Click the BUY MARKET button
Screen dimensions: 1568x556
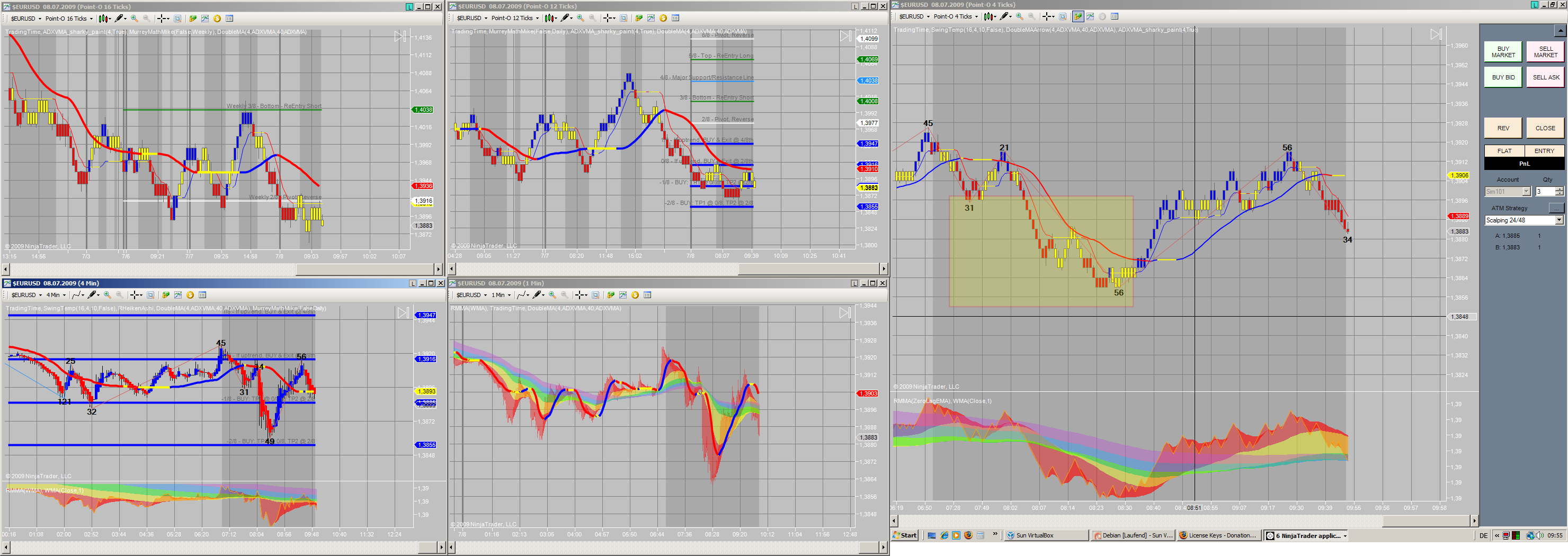click(1503, 52)
